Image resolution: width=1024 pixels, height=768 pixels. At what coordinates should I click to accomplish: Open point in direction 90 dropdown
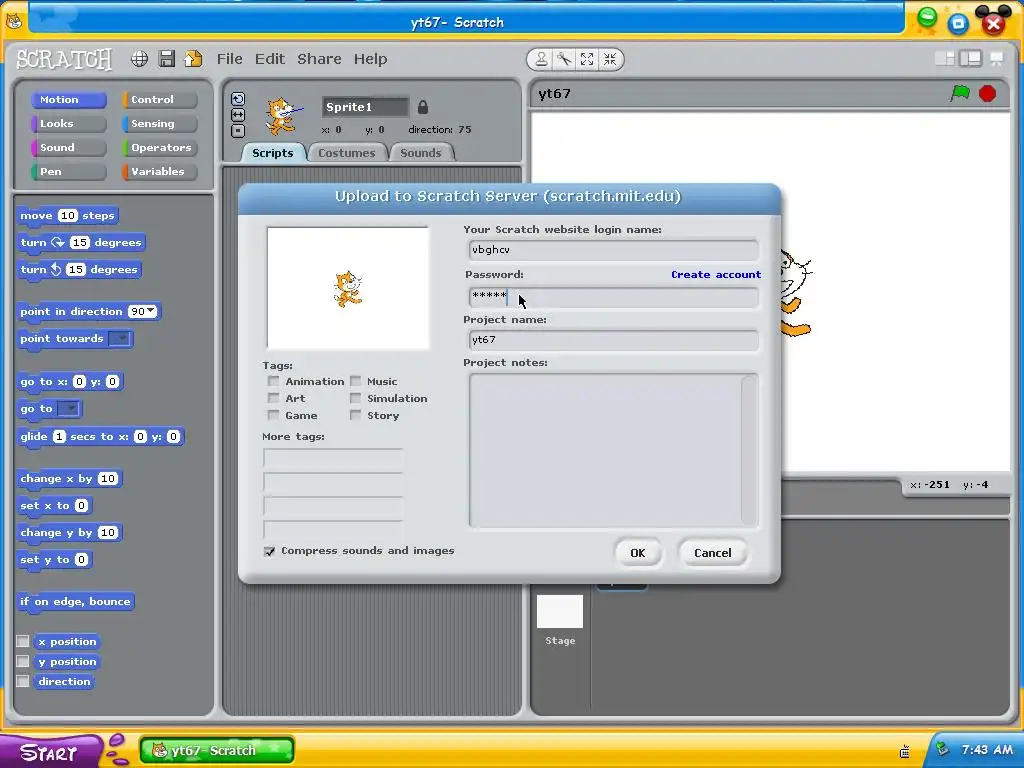(152, 311)
